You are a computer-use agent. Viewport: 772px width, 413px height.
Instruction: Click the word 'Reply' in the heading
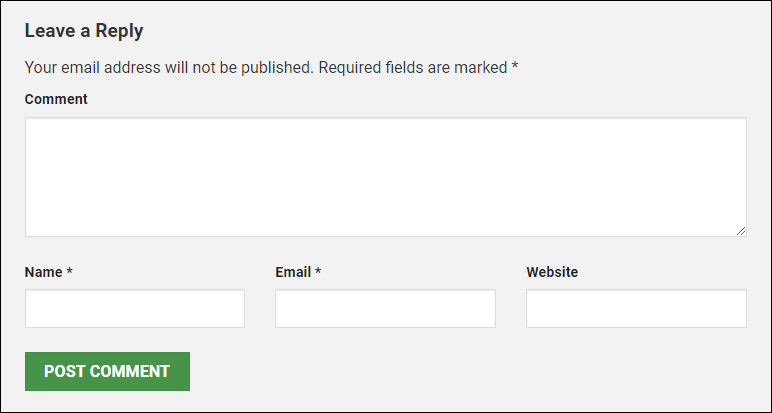click(x=119, y=31)
